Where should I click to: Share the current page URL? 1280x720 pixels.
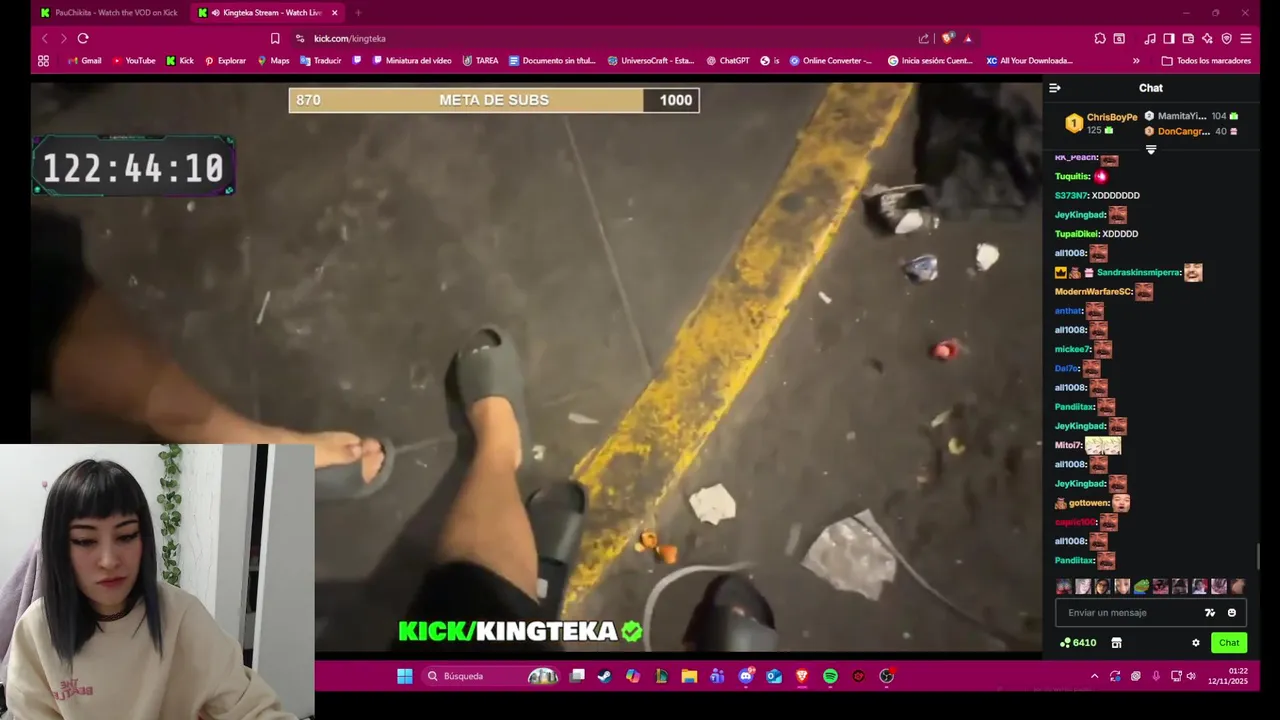coord(924,38)
